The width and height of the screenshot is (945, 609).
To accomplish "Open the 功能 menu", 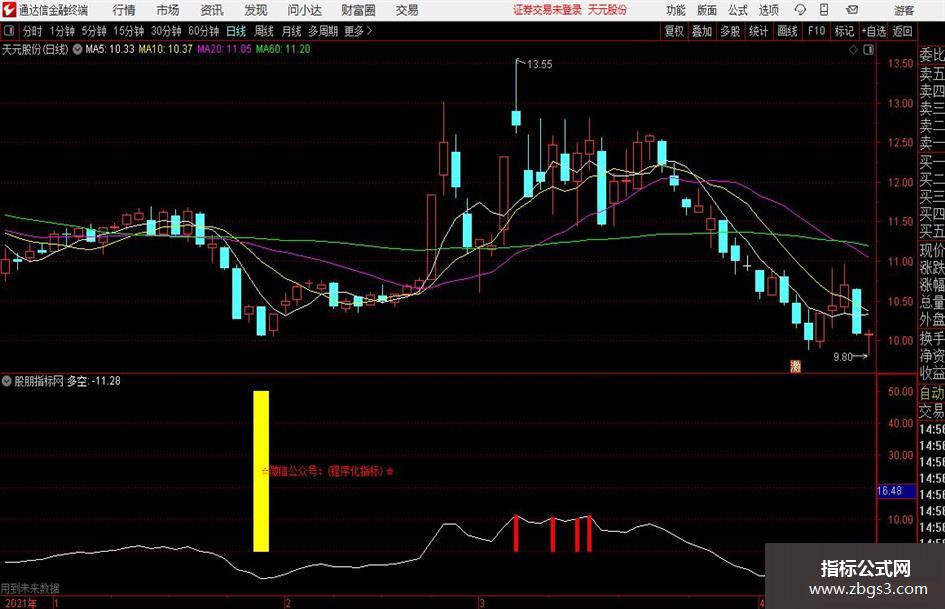I will (676, 10).
